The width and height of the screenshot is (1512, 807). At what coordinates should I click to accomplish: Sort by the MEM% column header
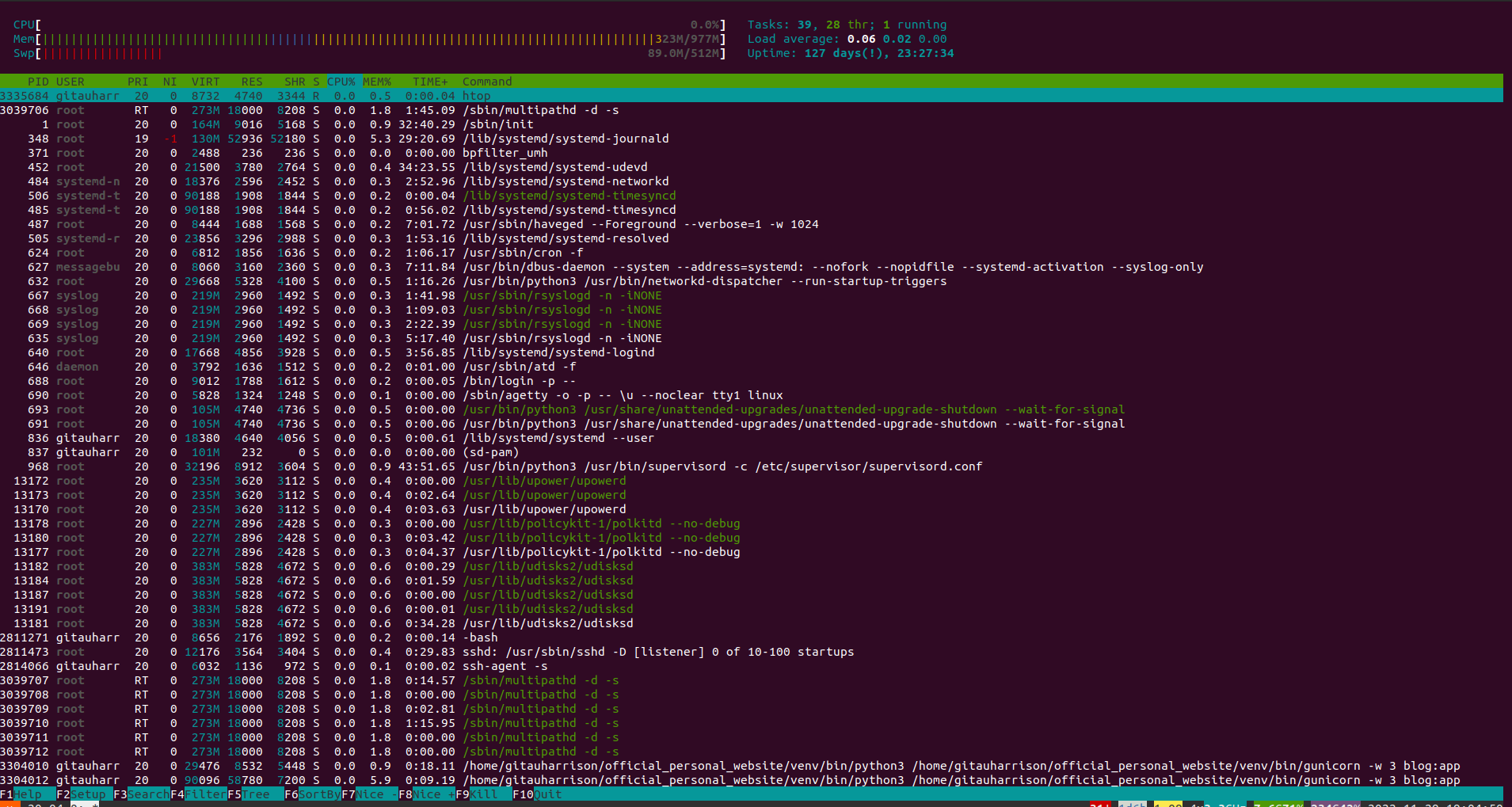tap(377, 82)
